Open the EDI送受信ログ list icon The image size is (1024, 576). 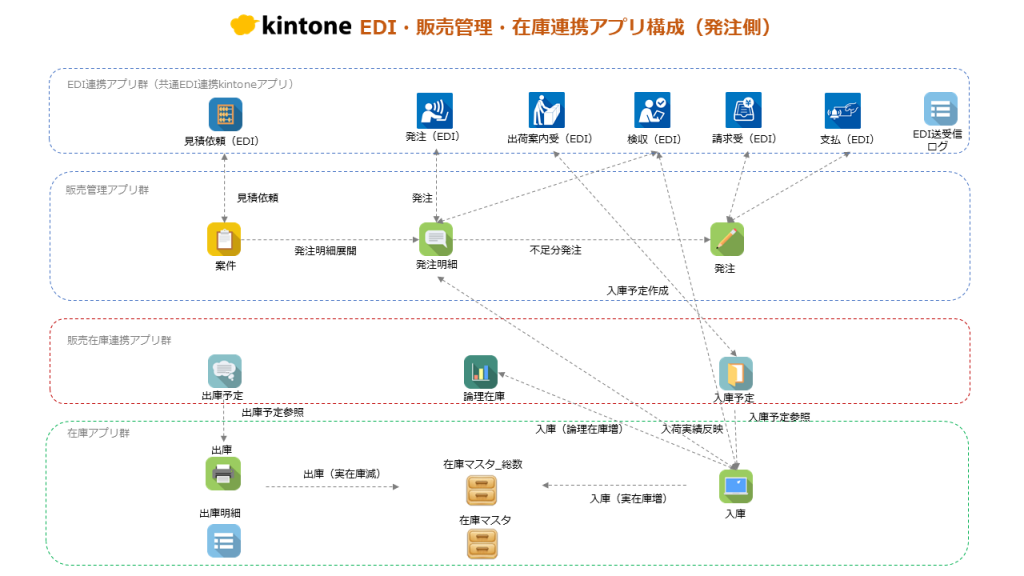(x=940, y=109)
